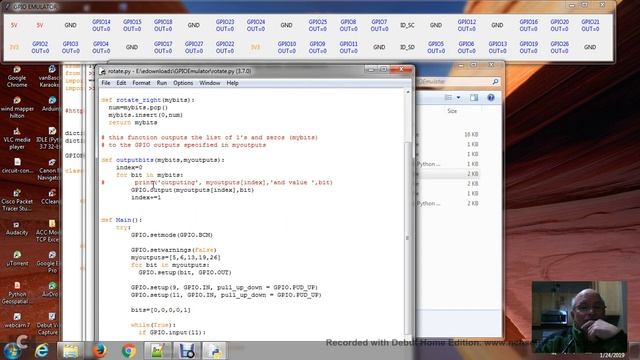Screen dimensions: 640x360
Task: Click GPIO11 pin in GPIO Emulator
Action: (349, 47)
